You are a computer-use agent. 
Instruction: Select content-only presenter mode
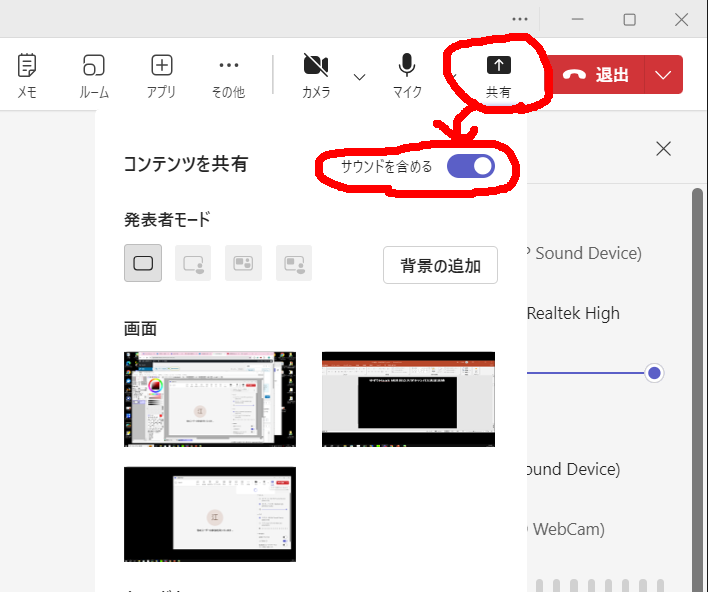[x=143, y=263]
